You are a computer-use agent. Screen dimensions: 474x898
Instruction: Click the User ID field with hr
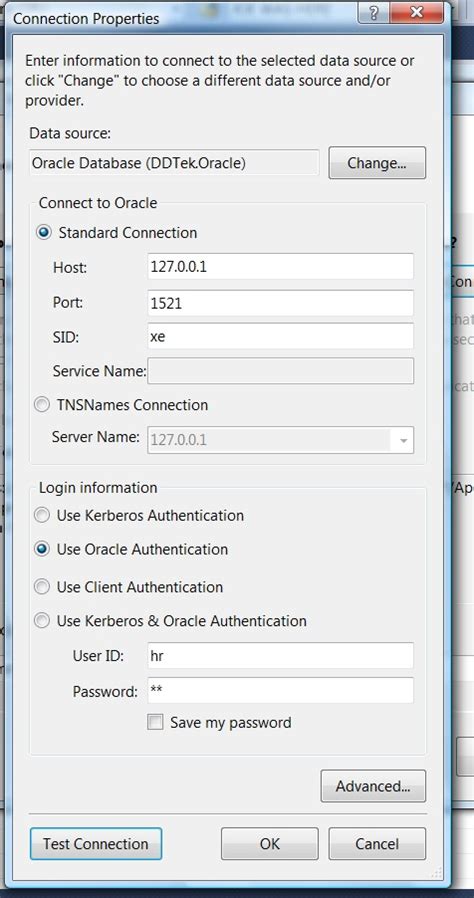[x=280, y=656]
